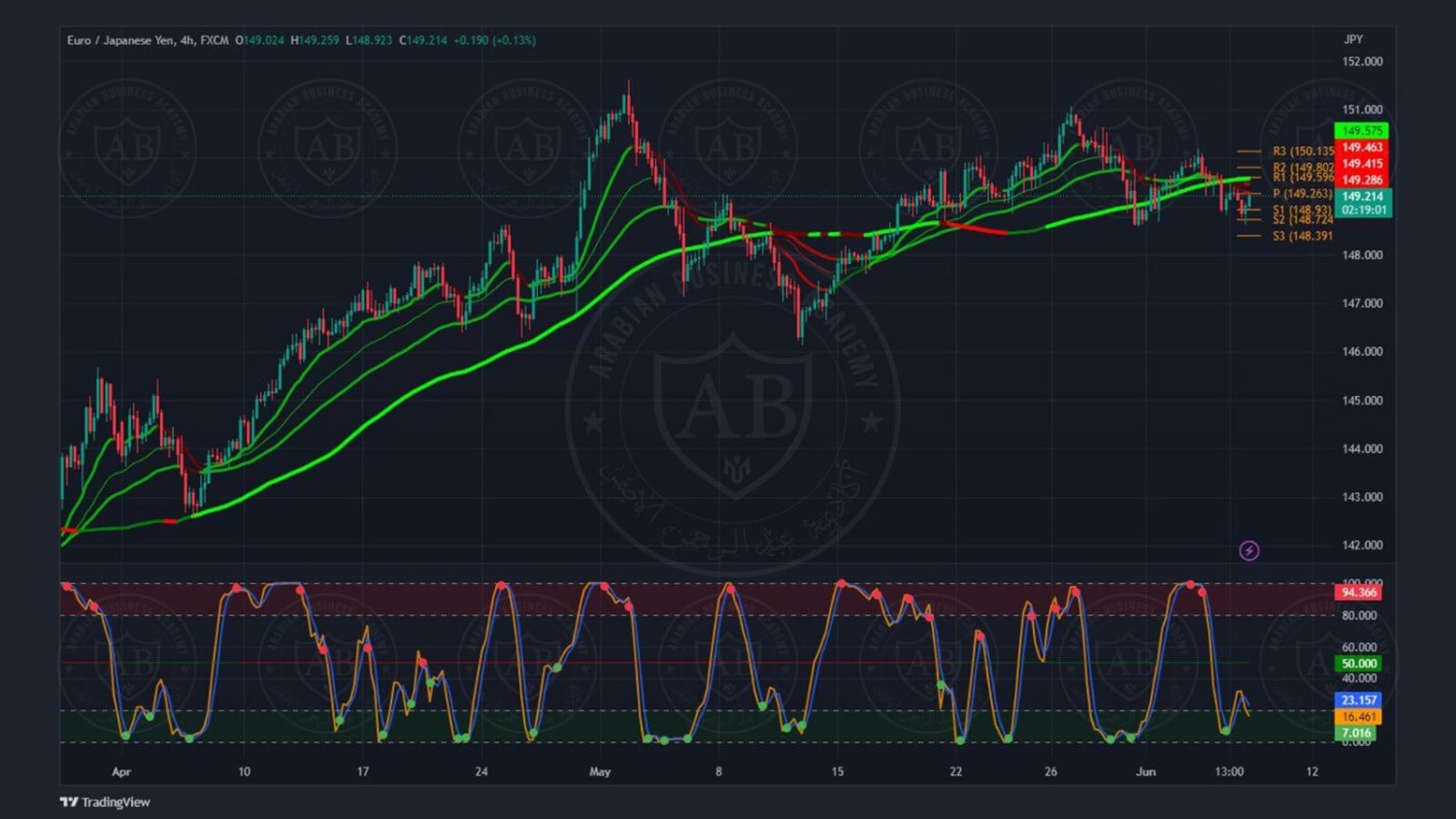The image size is (1456, 819).
Task: Click the 94.366 oscillator value label
Action: [x=1359, y=592]
